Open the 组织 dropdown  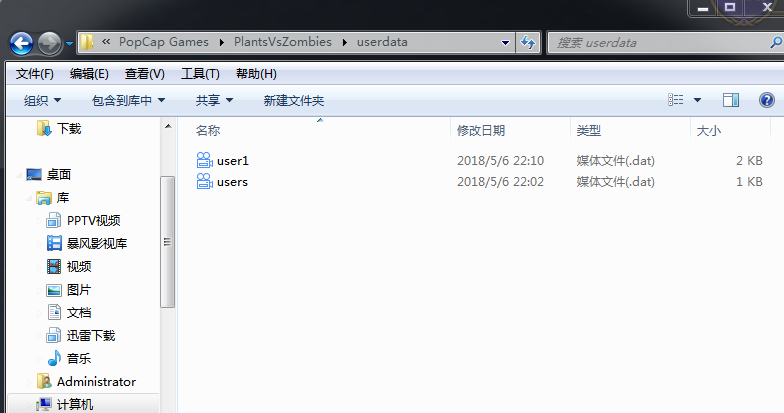(42, 100)
